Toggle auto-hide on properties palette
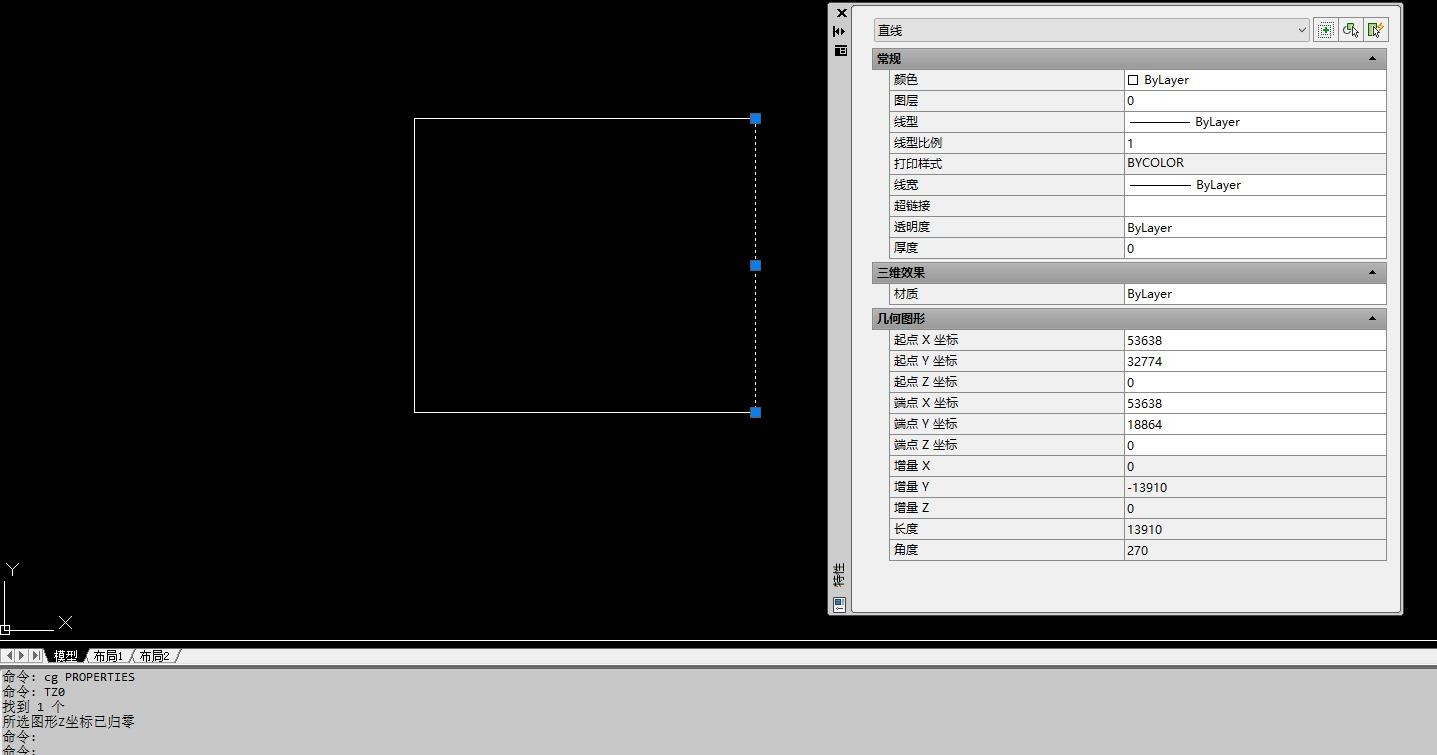 point(840,32)
